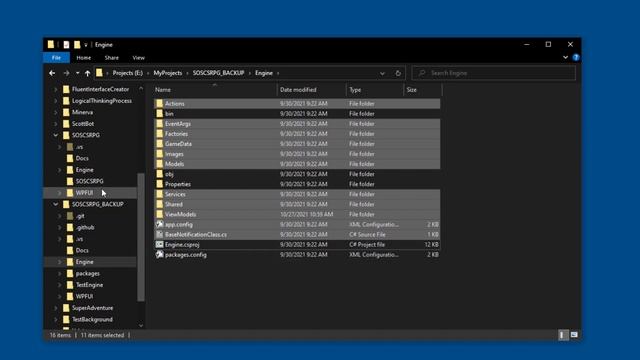Expand the ScottBot tree node

coord(56,124)
